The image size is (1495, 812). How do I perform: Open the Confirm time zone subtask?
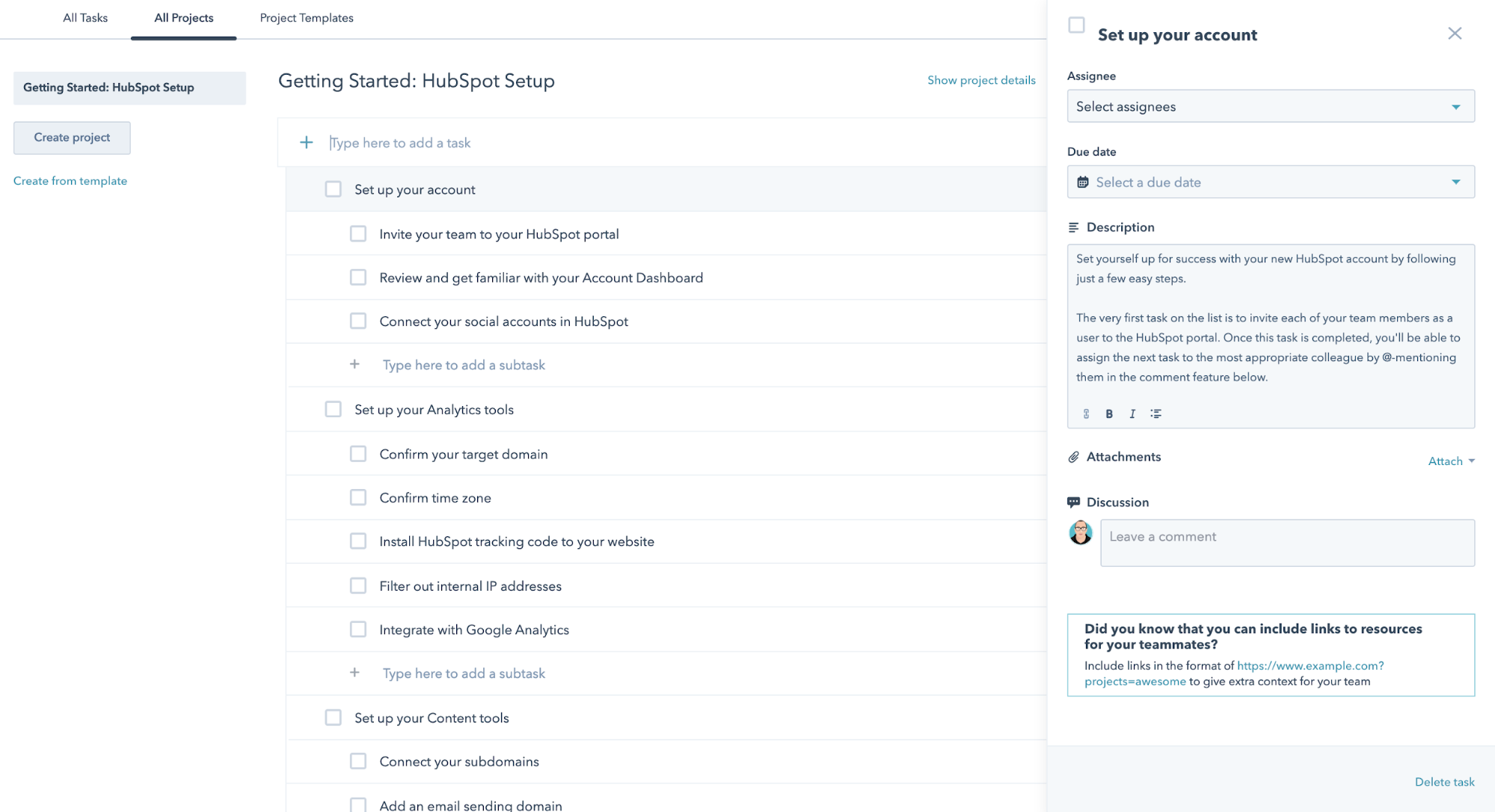(435, 498)
